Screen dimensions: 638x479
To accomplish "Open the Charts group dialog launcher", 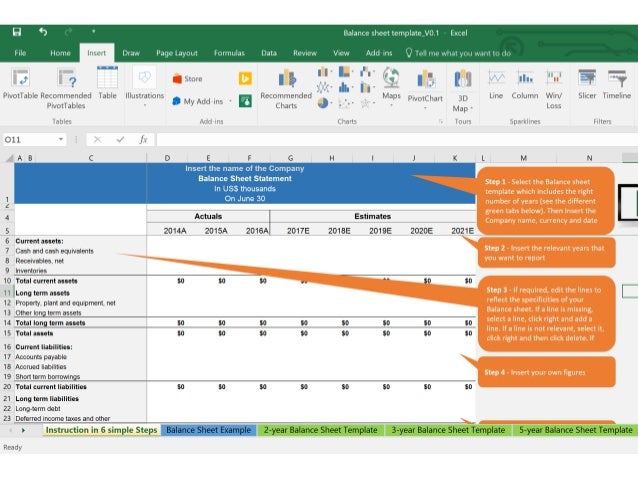I will 440,121.
